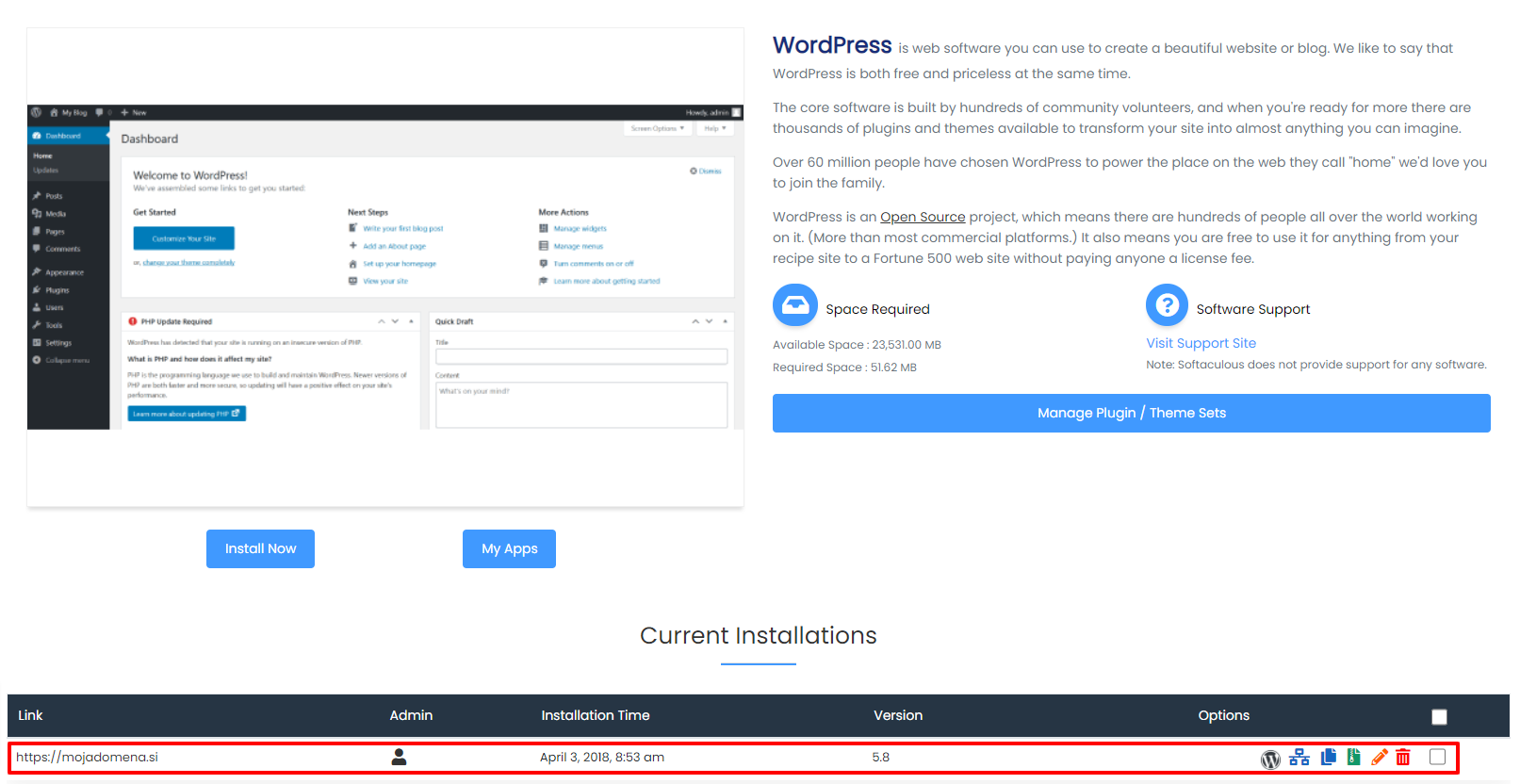This screenshot has height=784, width=1520.
Task: Click the Required Space 51.62 MB text
Action: [x=844, y=367]
